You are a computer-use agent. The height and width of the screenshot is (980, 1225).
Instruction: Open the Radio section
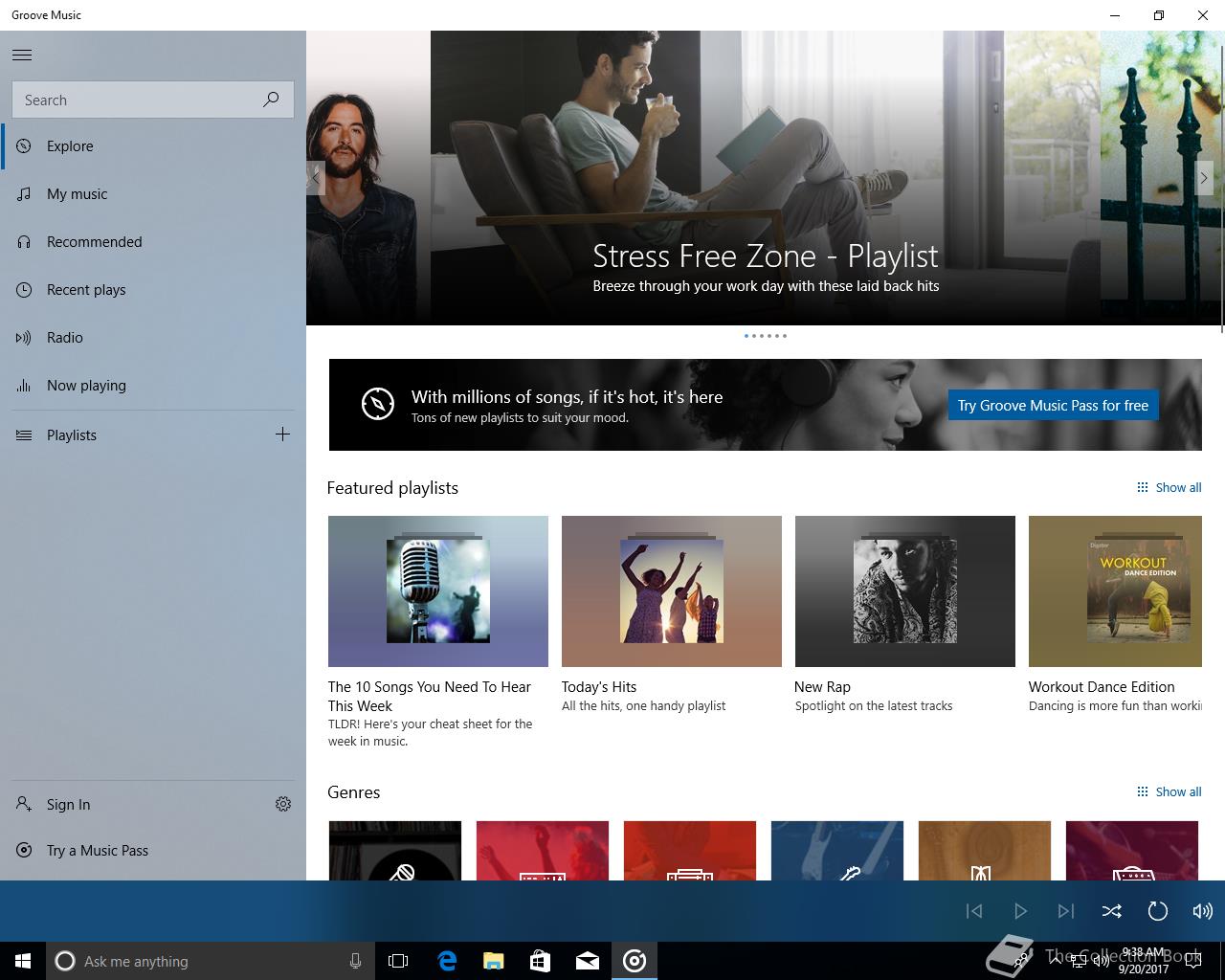[x=153, y=338]
